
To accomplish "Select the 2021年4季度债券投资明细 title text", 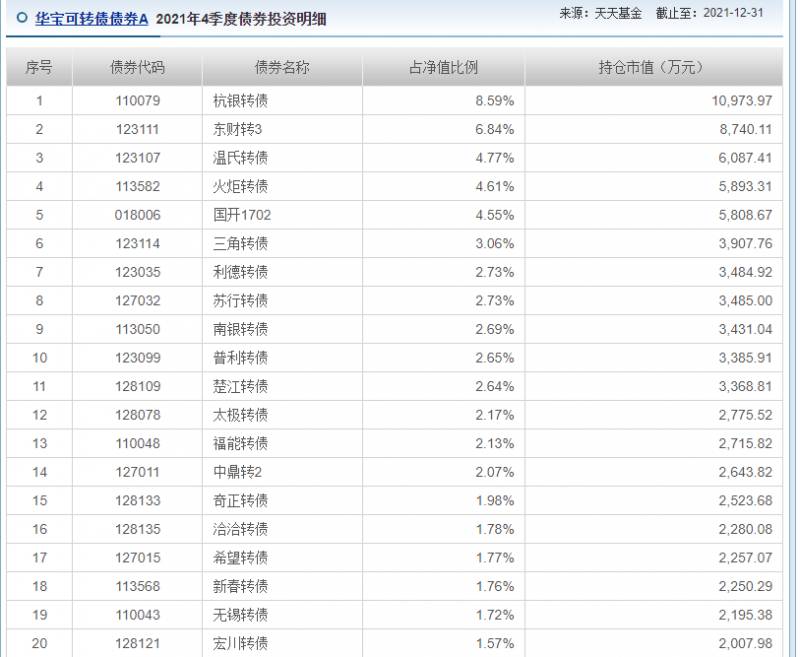I will [241, 19].
